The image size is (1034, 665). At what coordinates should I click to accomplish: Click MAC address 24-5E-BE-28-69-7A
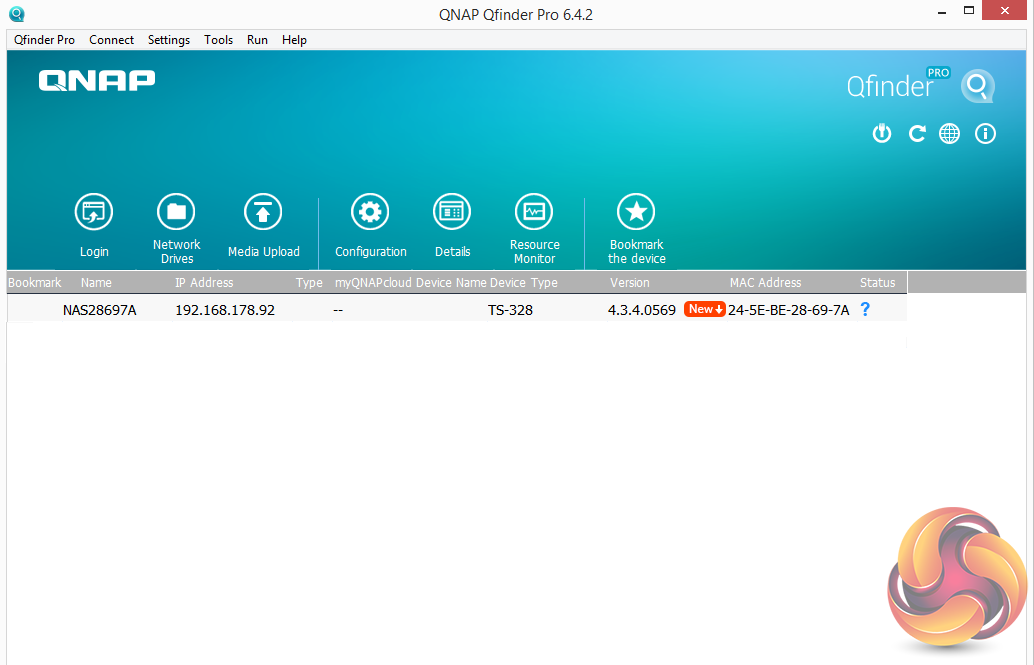point(789,310)
